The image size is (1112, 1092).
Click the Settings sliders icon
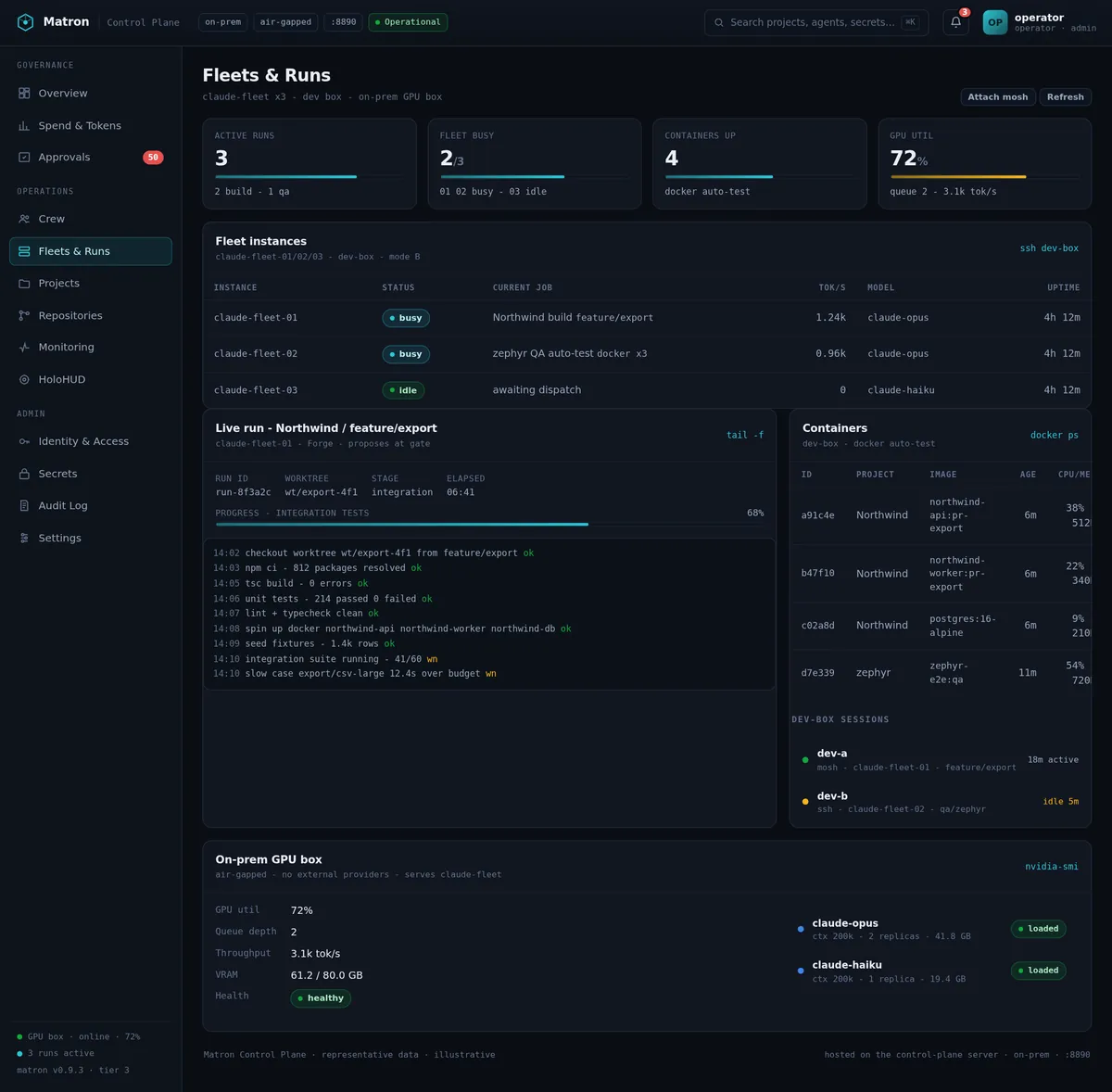pos(24,539)
